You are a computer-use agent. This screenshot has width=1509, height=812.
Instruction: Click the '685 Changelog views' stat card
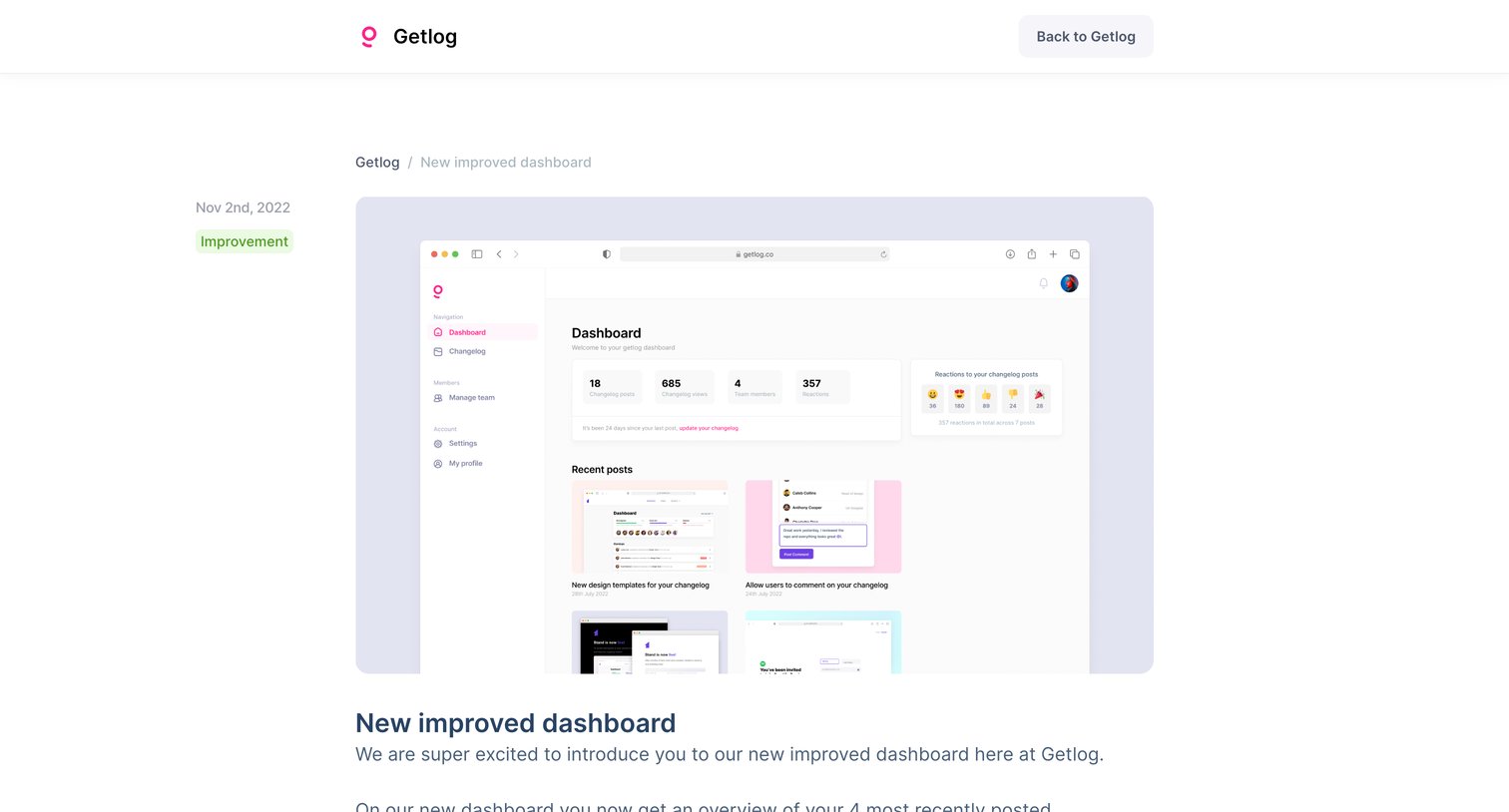click(x=685, y=387)
